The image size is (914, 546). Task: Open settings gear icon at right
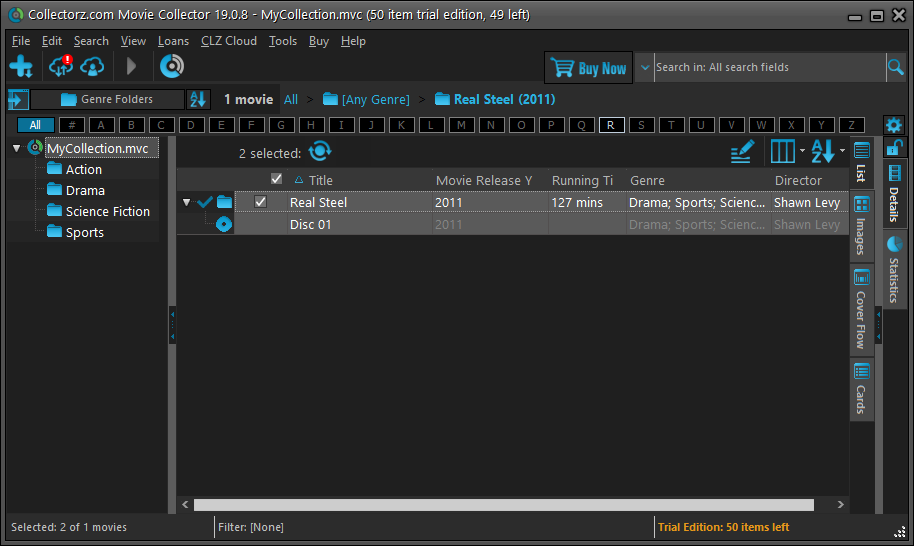point(894,125)
